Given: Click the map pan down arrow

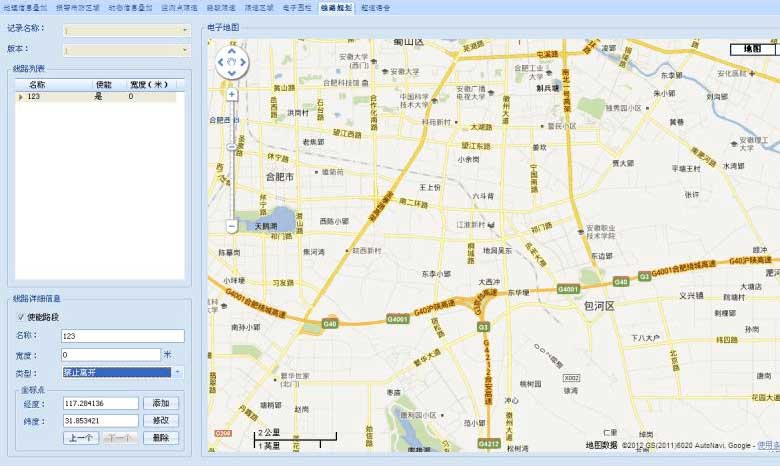Looking at the screenshot, I should coord(232,75).
